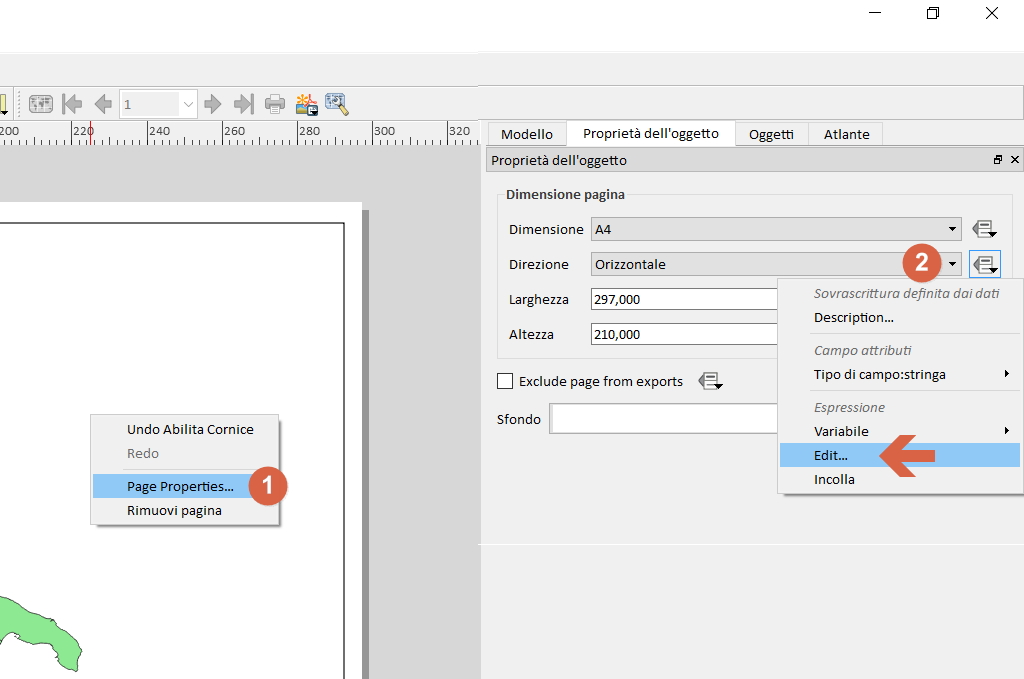
Task: Jump to last atlas feature
Action: [x=243, y=103]
